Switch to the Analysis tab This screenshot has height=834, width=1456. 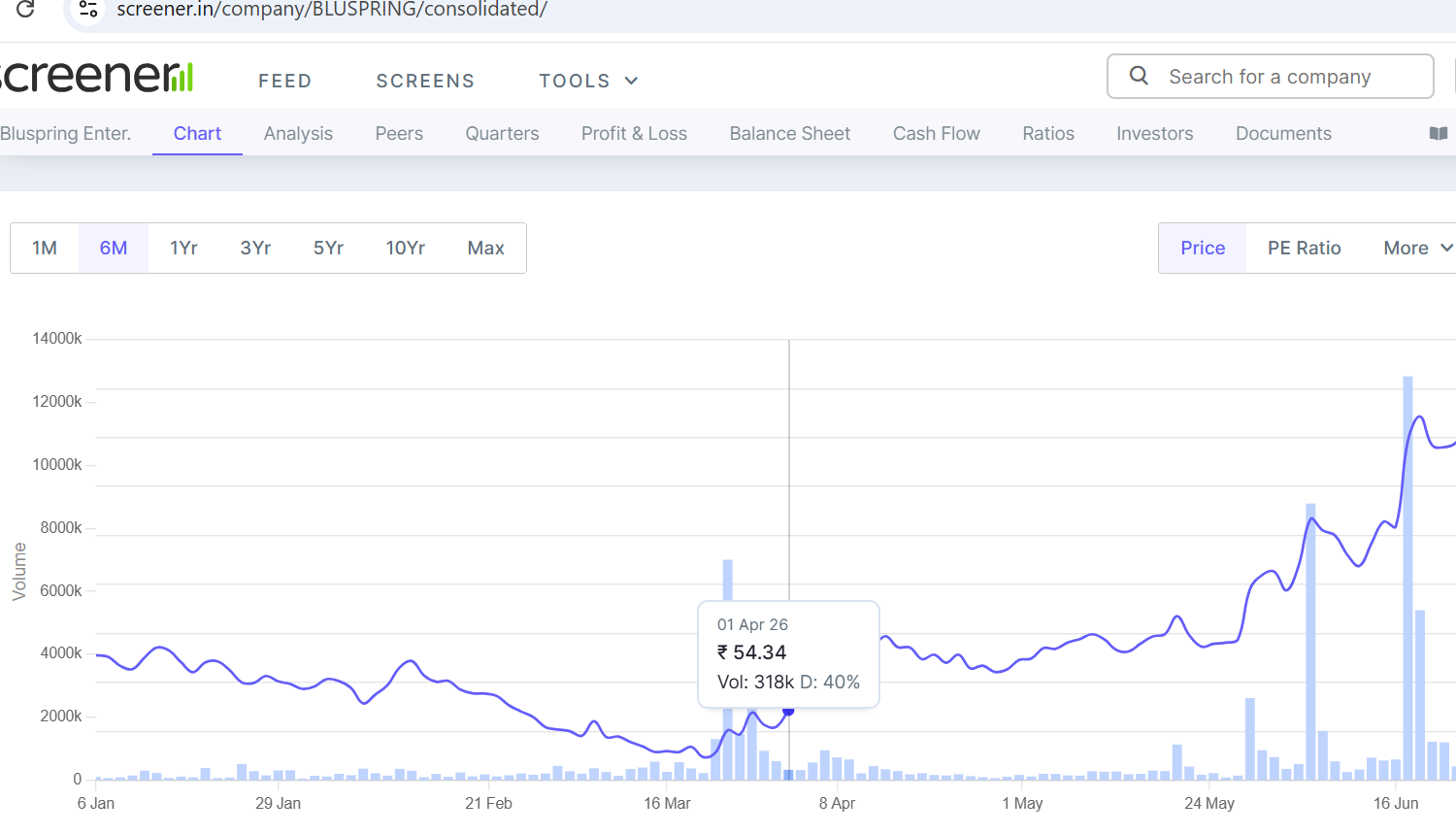coord(298,133)
